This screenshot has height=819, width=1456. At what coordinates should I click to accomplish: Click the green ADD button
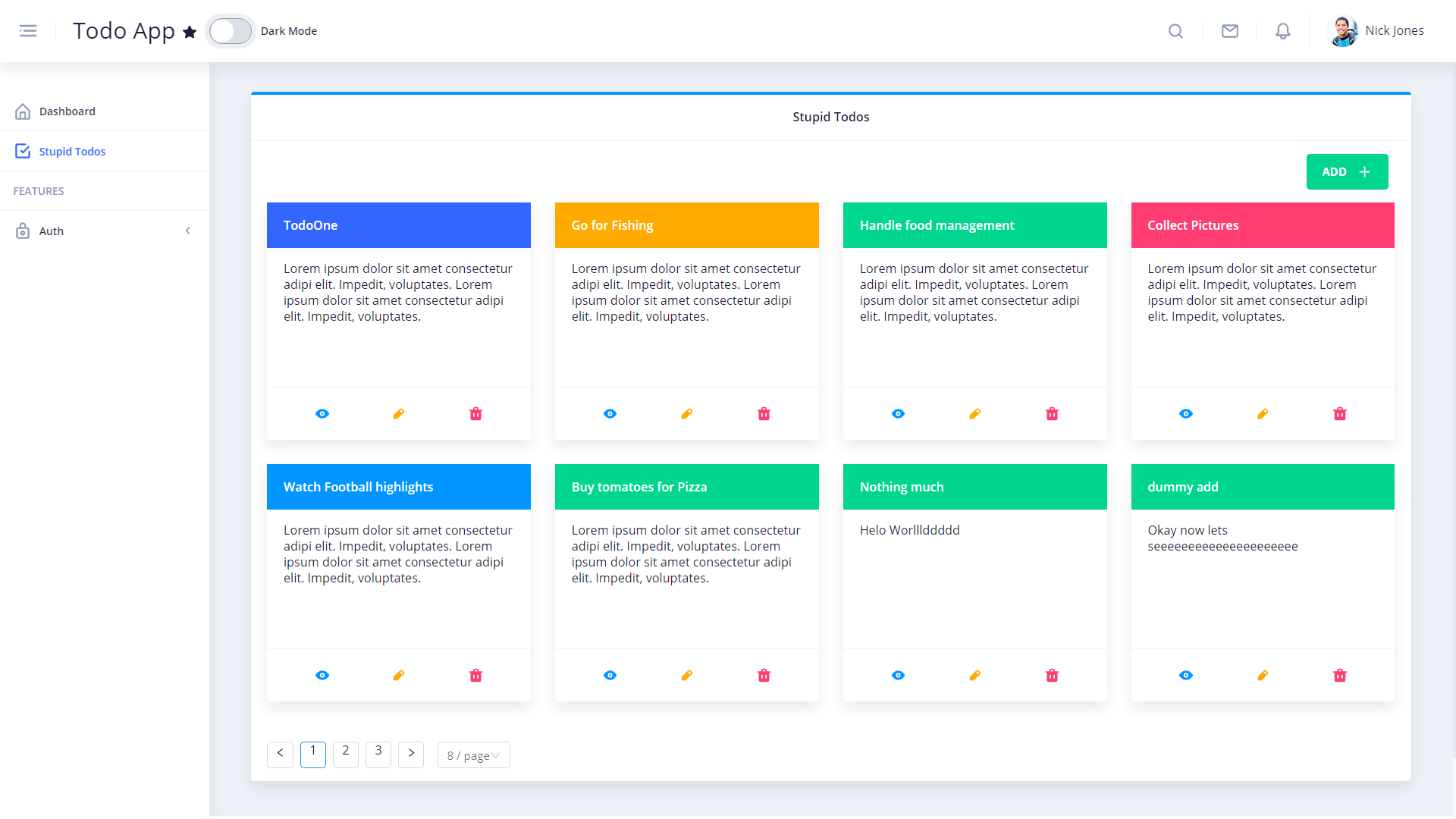(x=1347, y=172)
